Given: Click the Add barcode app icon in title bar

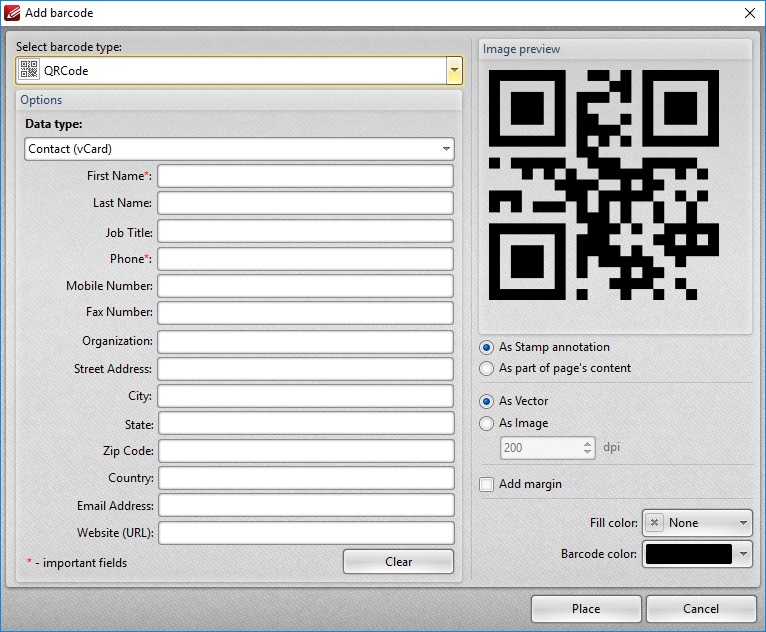Looking at the screenshot, I should 12,13.
